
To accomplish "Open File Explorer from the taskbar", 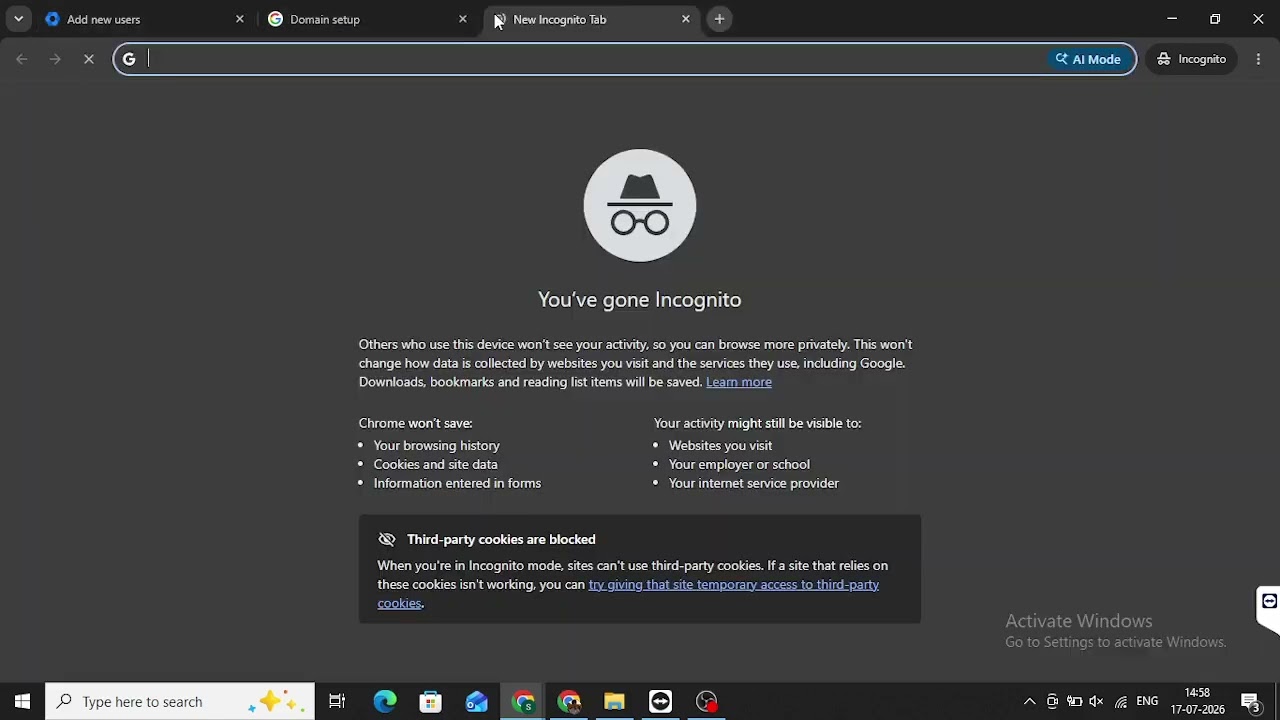I will 615,702.
